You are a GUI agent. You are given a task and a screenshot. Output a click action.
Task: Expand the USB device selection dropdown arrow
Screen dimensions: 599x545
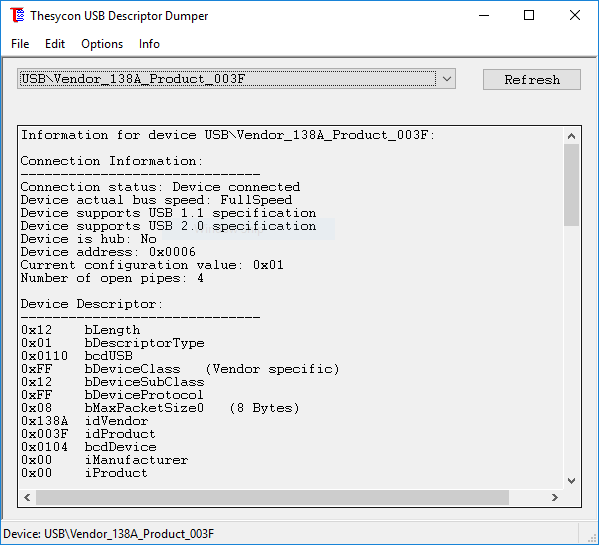[447, 79]
